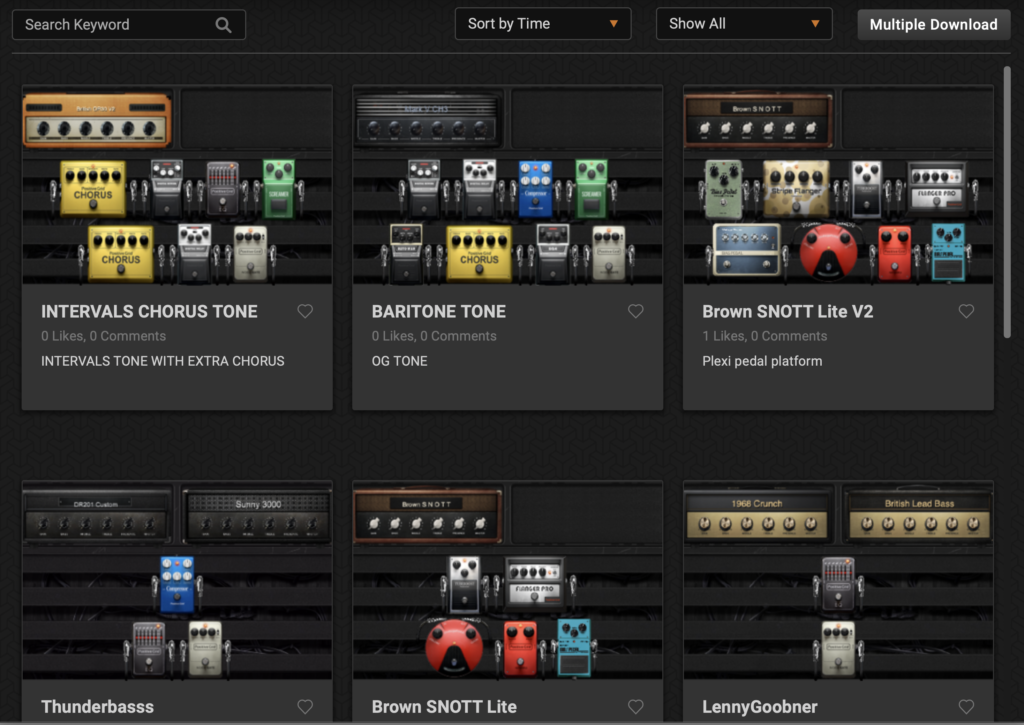Click the green Screamer pedal in BARITONE TONE

[592, 188]
